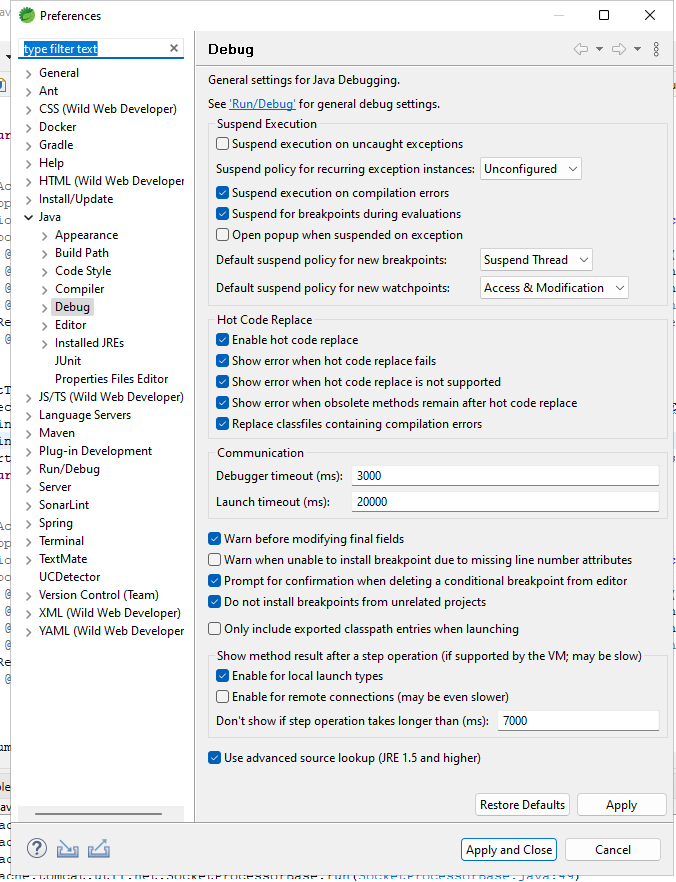Image resolution: width=676 pixels, height=882 pixels.
Task: Click the tree horizontal scrollbar
Action: pos(98,814)
